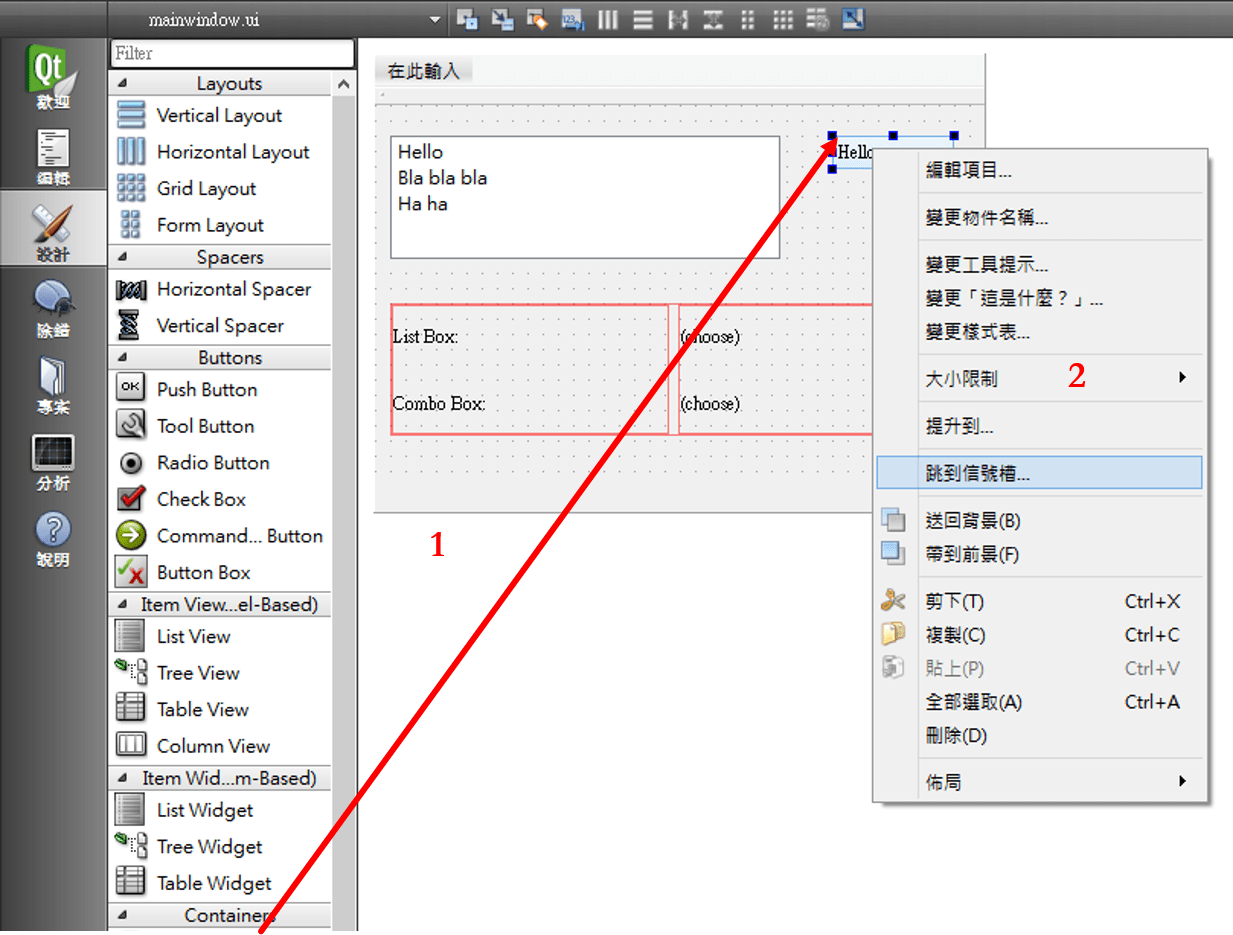Select the Lay Out Horizontally toolbar icon
This screenshot has width=1233, height=935.
(x=607, y=19)
